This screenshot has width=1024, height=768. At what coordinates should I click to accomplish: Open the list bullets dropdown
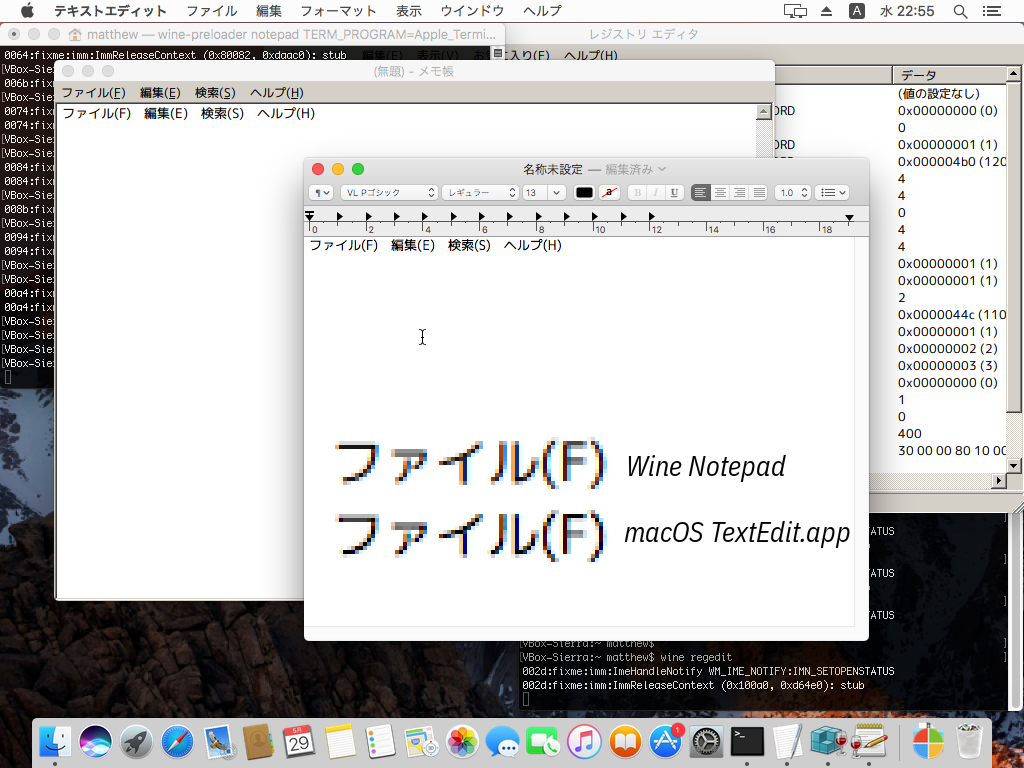click(x=832, y=193)
